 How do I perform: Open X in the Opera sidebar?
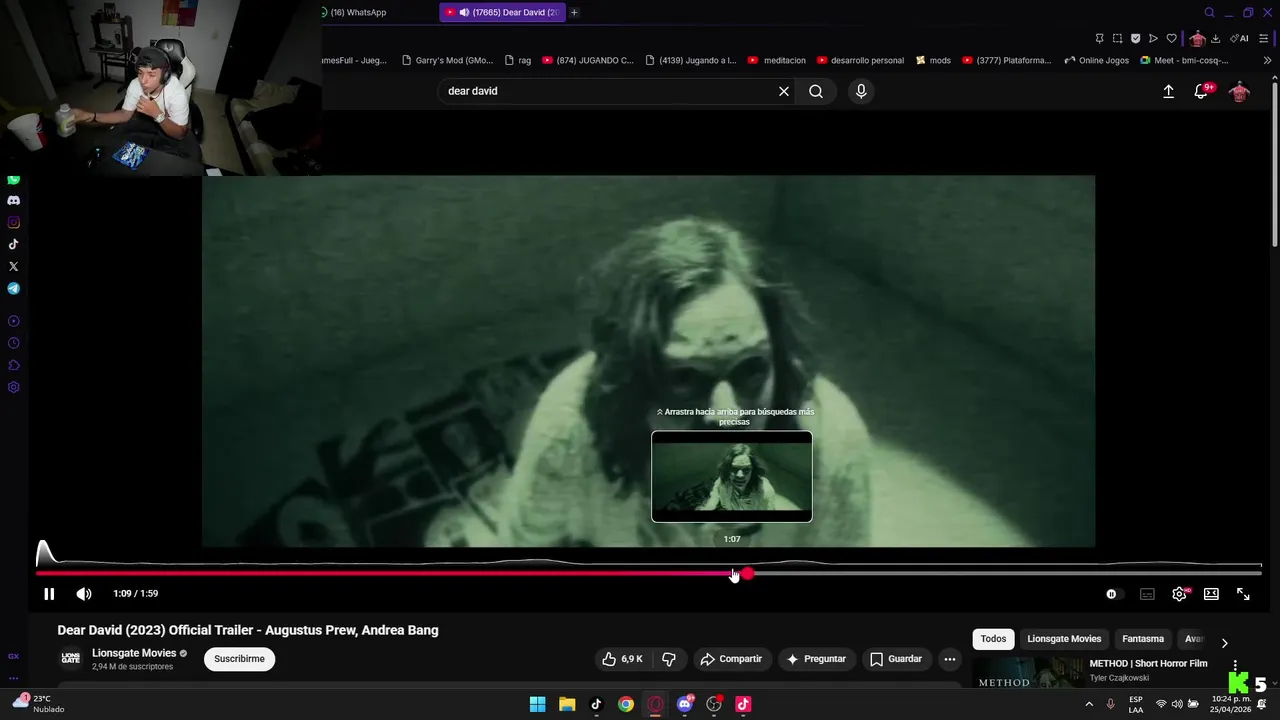(x=13, y=266)
